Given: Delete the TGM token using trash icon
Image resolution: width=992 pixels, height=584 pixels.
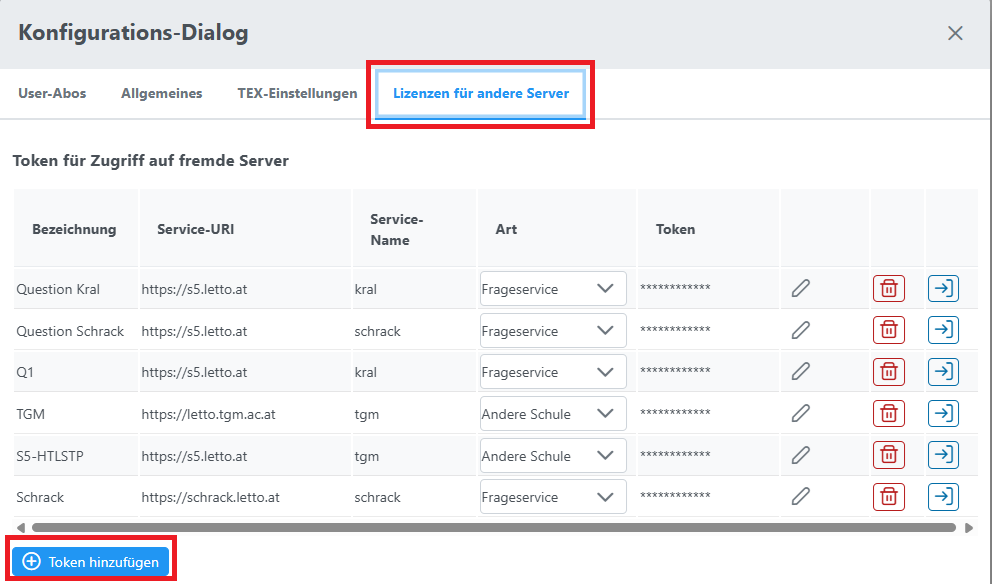Looking at the screenshot, I should 888,413.
